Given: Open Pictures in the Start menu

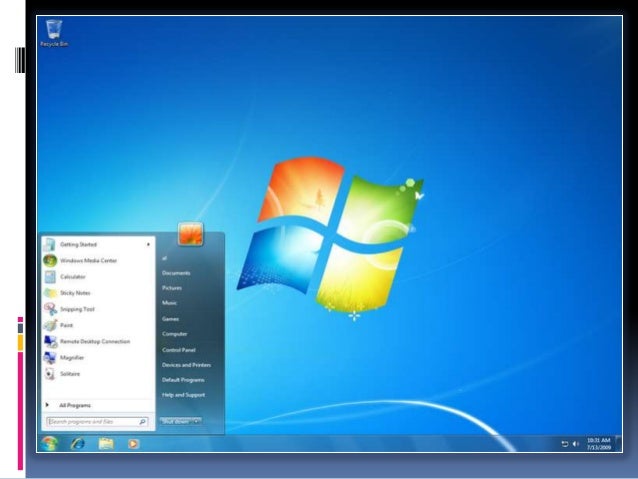Looking at the screenshot, I should (172, 288).
